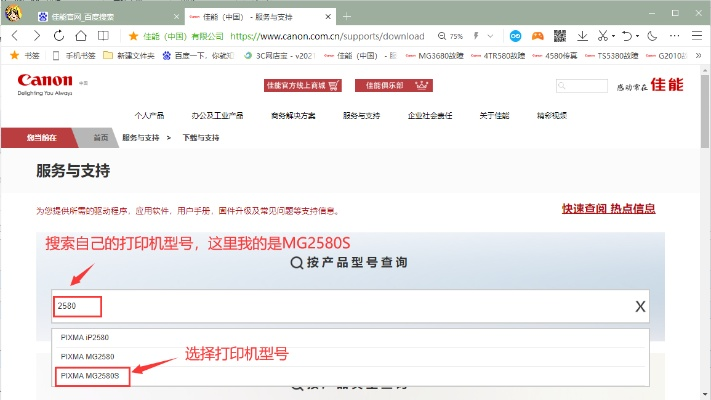Open the Canon official online store button
The height and width of the screenshot is (400, 711).
(302, 85)
